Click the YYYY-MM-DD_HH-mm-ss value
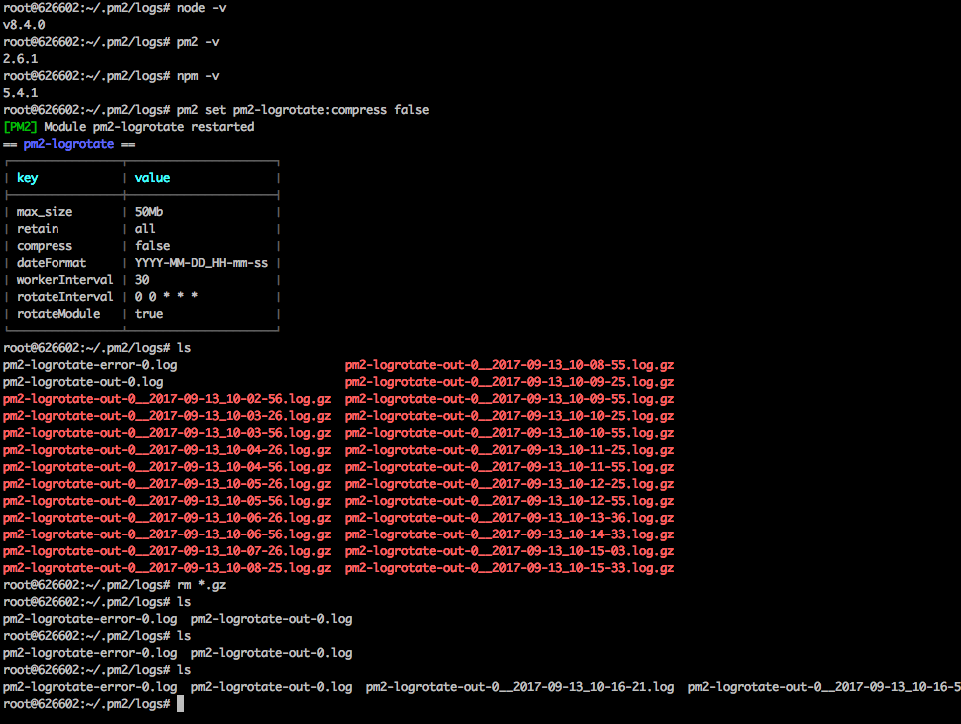961x724 pixels. coord(201,263)
